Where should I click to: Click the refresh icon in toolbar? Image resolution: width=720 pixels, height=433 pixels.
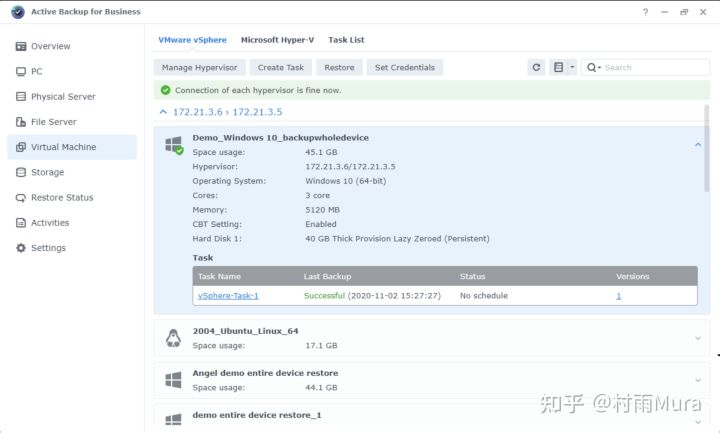coord(536,67)
